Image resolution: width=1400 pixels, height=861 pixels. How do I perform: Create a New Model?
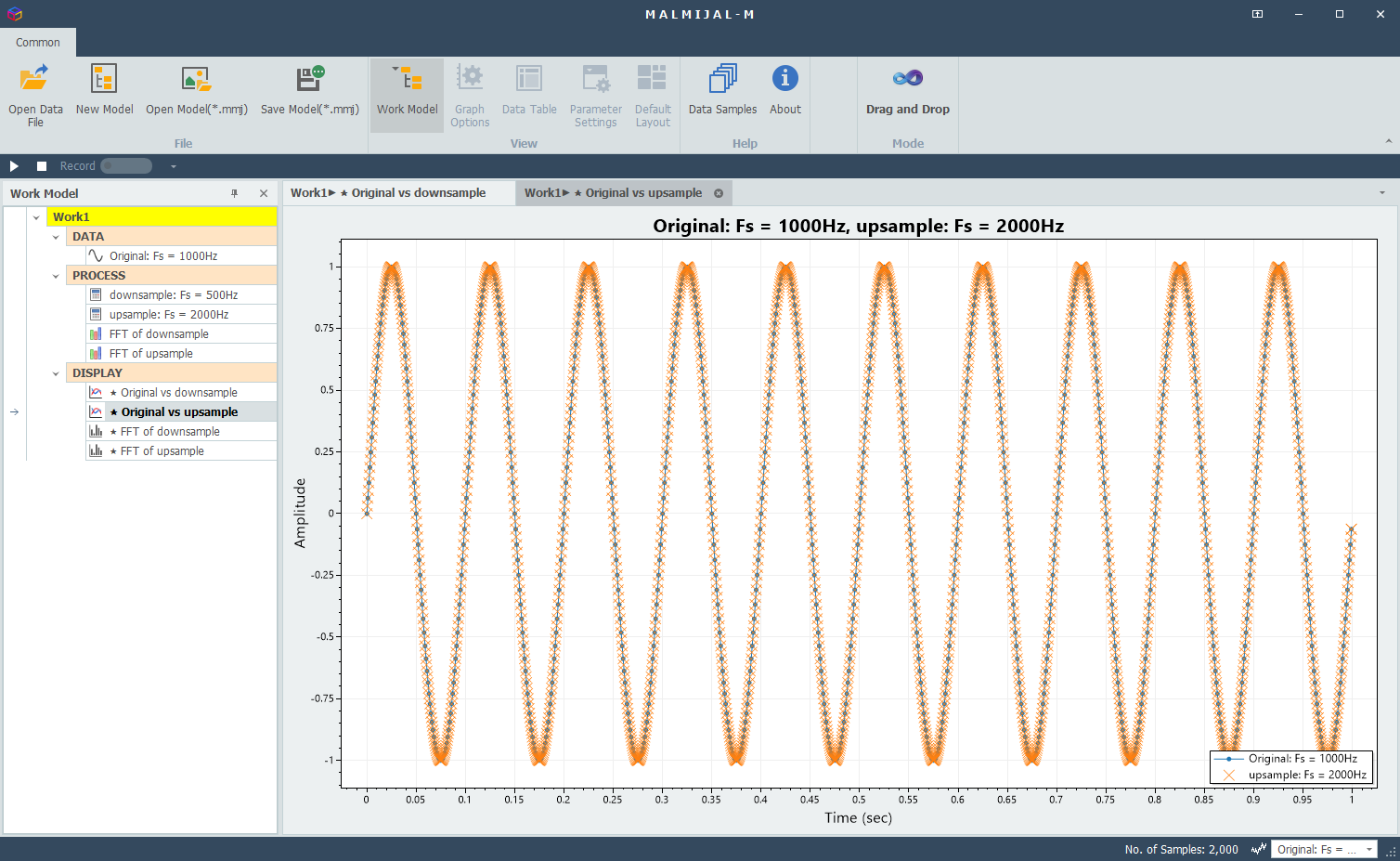point(104,95)
